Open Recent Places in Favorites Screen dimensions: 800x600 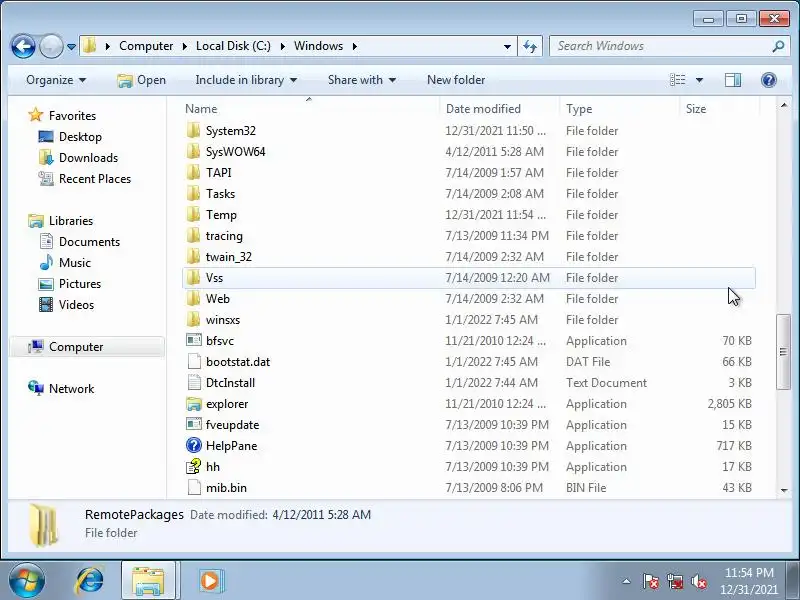95,179
